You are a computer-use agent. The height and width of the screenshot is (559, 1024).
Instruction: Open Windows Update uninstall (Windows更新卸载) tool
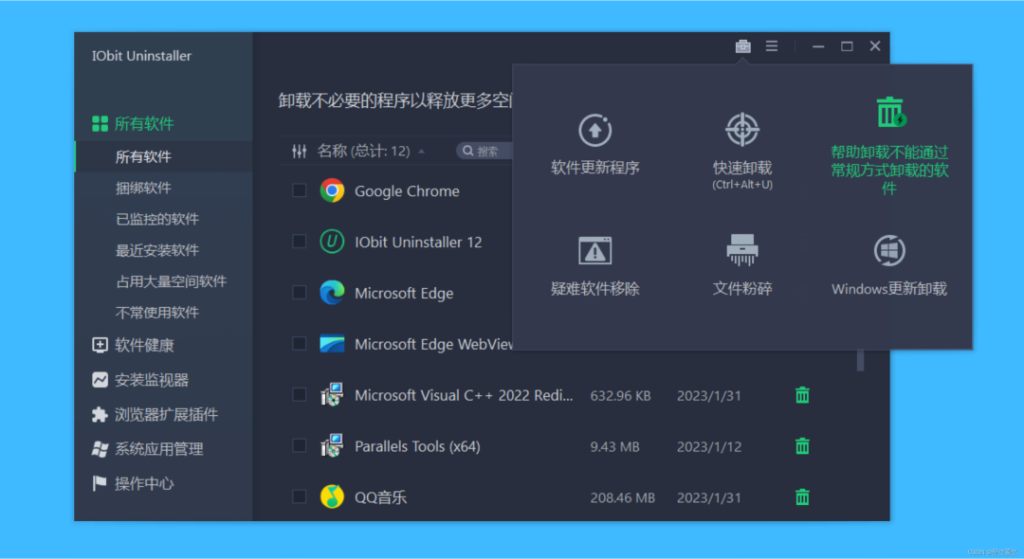tap(889, 264)
